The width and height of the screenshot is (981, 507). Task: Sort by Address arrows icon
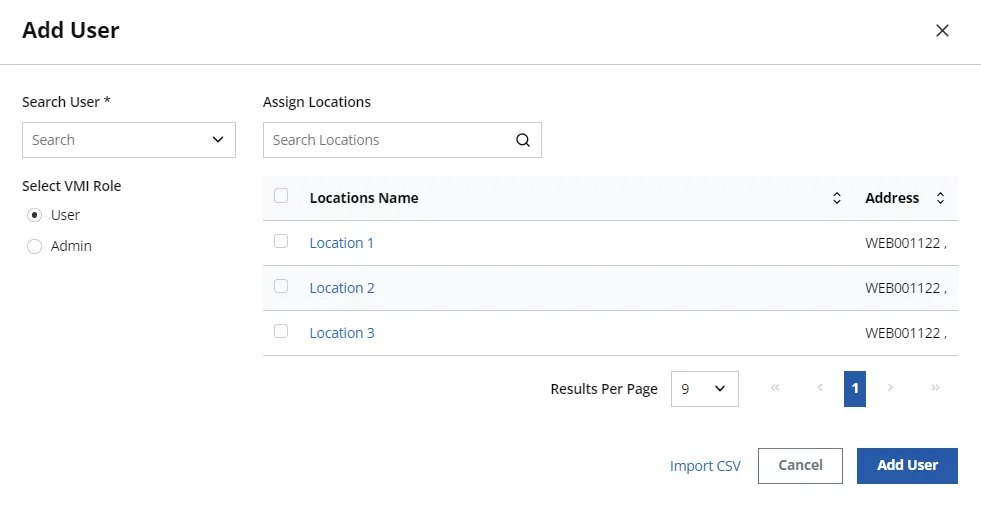(x=940, y=198)
